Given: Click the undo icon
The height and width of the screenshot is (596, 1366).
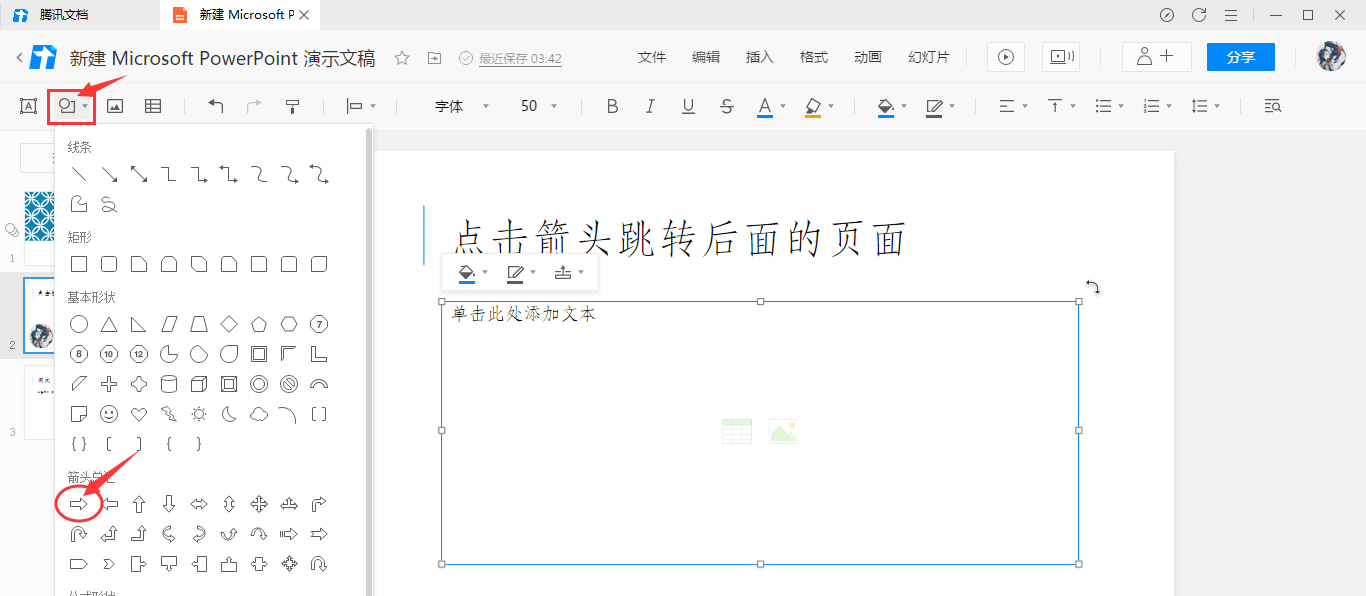Looking at the screenshot, I should point(216,105).
